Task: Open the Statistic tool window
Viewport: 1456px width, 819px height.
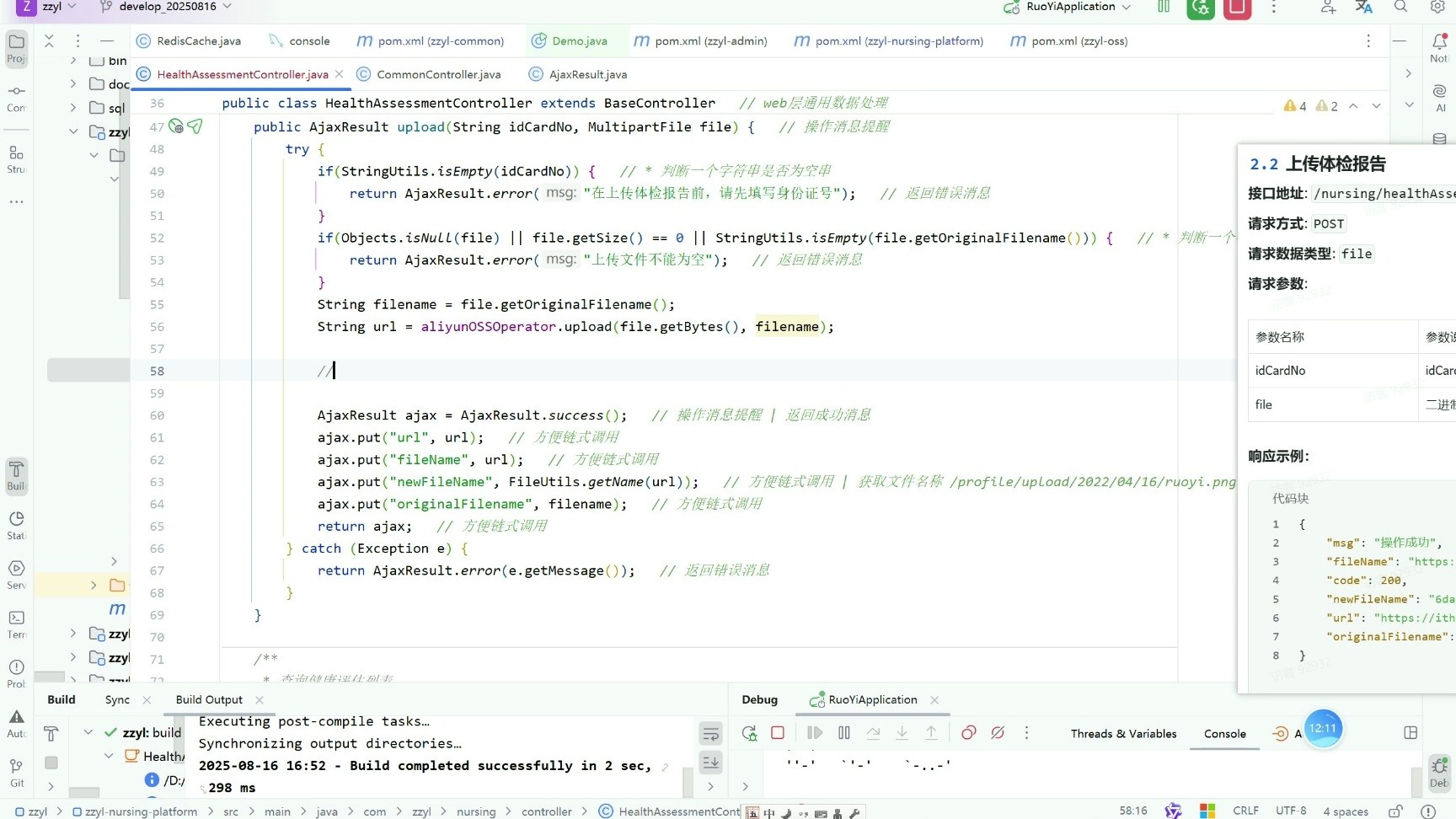Action: (x=16, y=525)
